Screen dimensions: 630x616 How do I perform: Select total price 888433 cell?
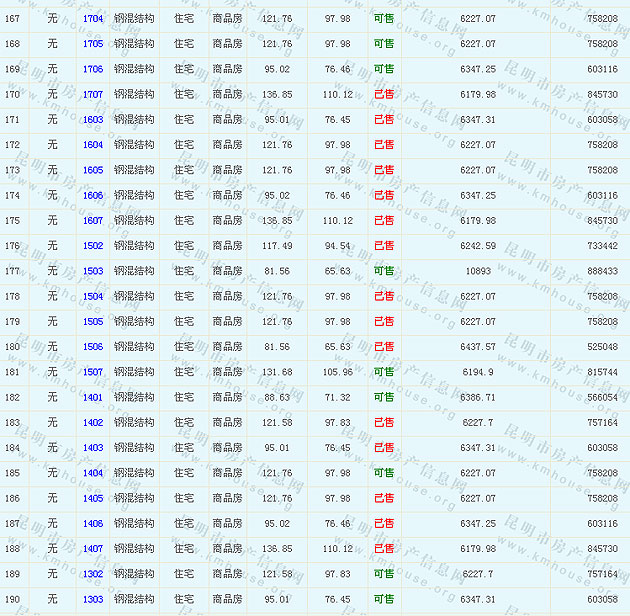click(x=602, y=271)
